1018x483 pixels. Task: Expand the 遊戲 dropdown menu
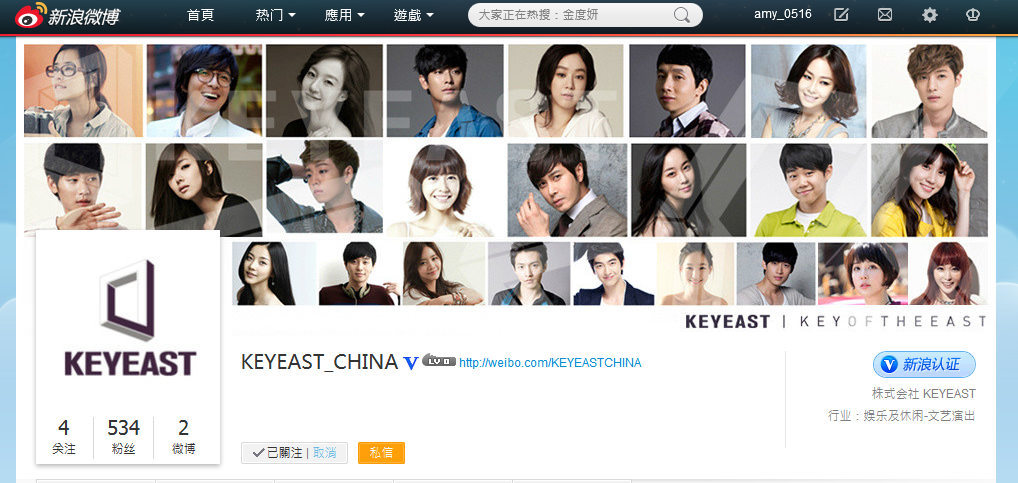[414, 14]
